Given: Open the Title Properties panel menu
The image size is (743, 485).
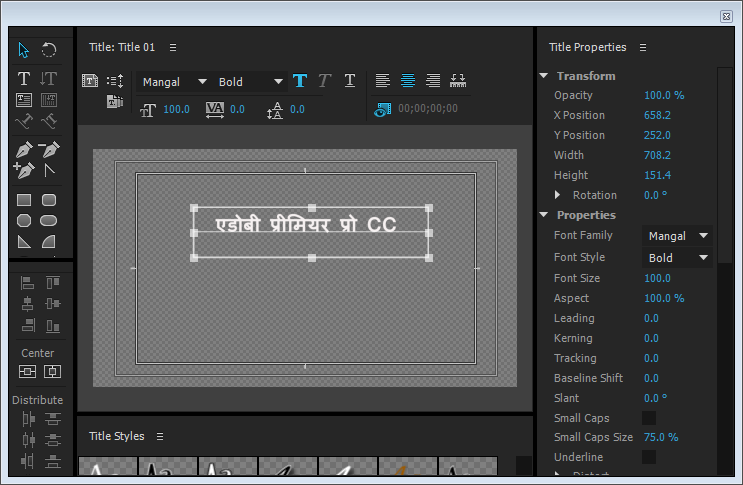Looking at the screenshot, I should click(x=643, y=47).
